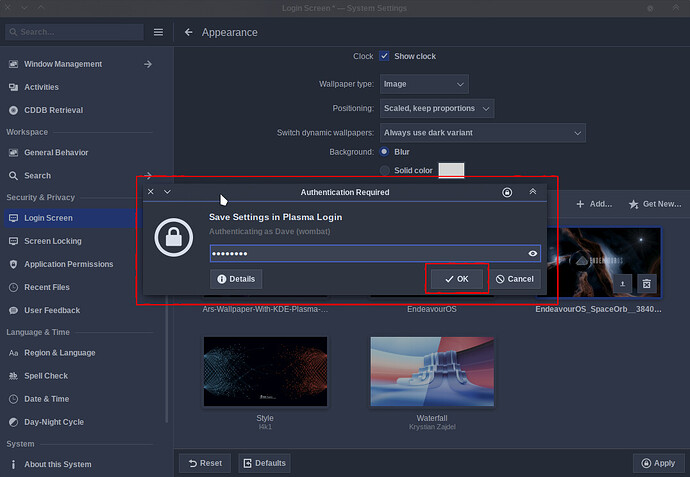Select Application Permissions sidebar item
690x477 pixels.
(70, 264)
